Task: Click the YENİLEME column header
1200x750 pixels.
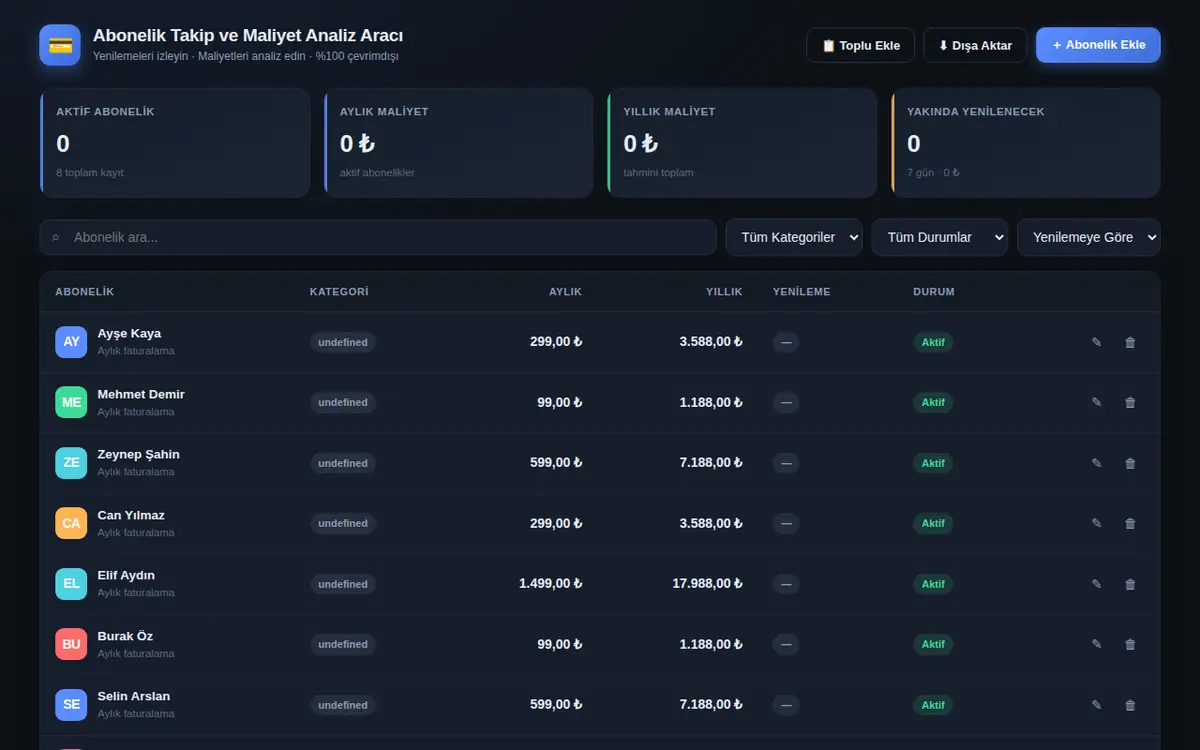Action: (x=801, y=292)
